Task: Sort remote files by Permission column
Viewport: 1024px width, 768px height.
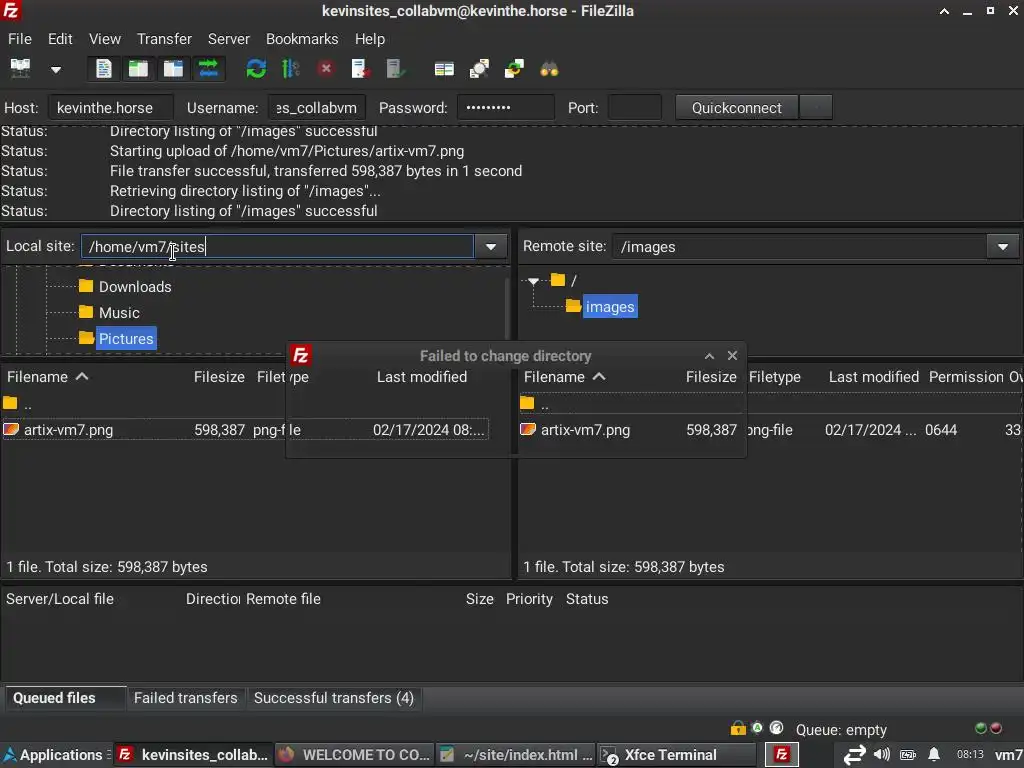Action: 966,377
